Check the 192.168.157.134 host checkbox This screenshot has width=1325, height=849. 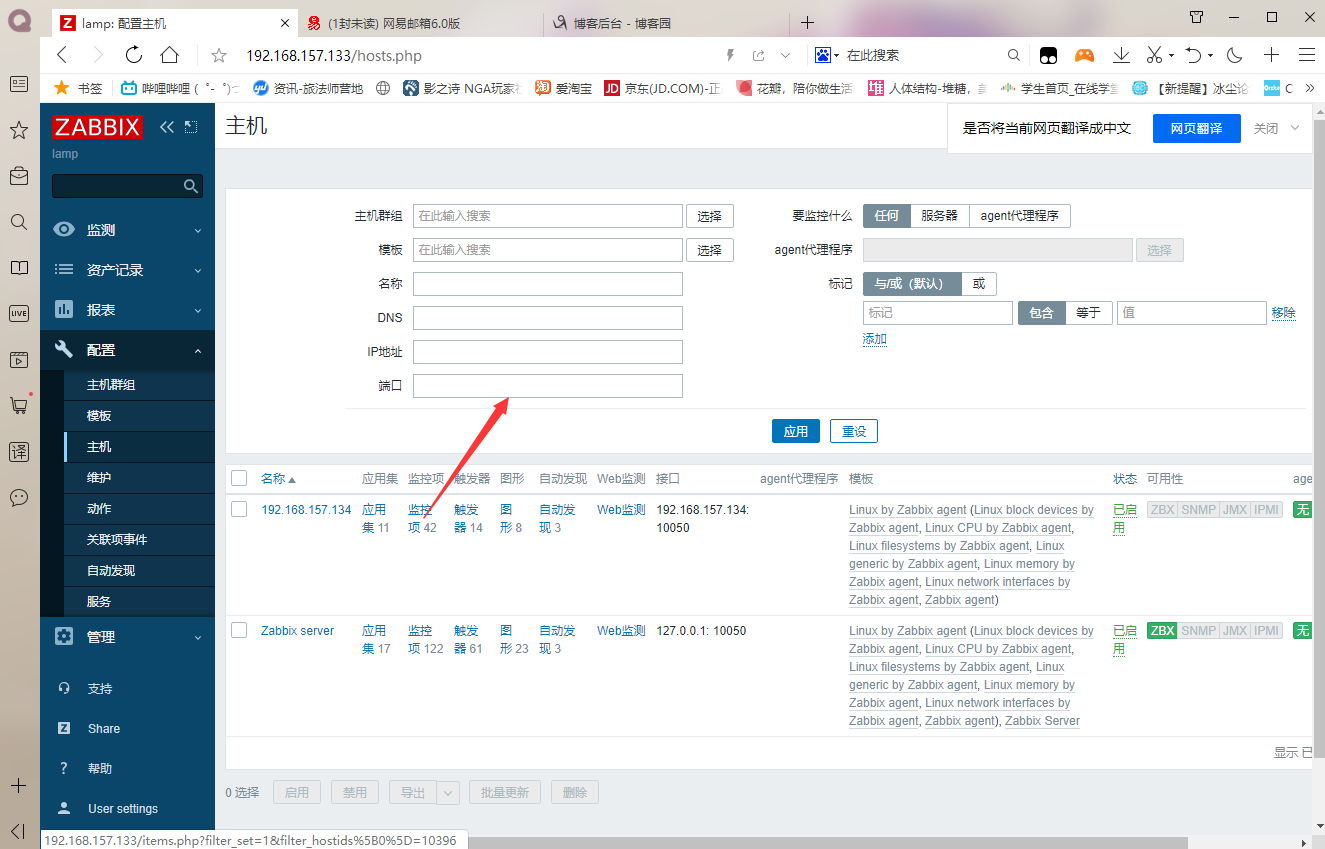click(x=239, y=509)
